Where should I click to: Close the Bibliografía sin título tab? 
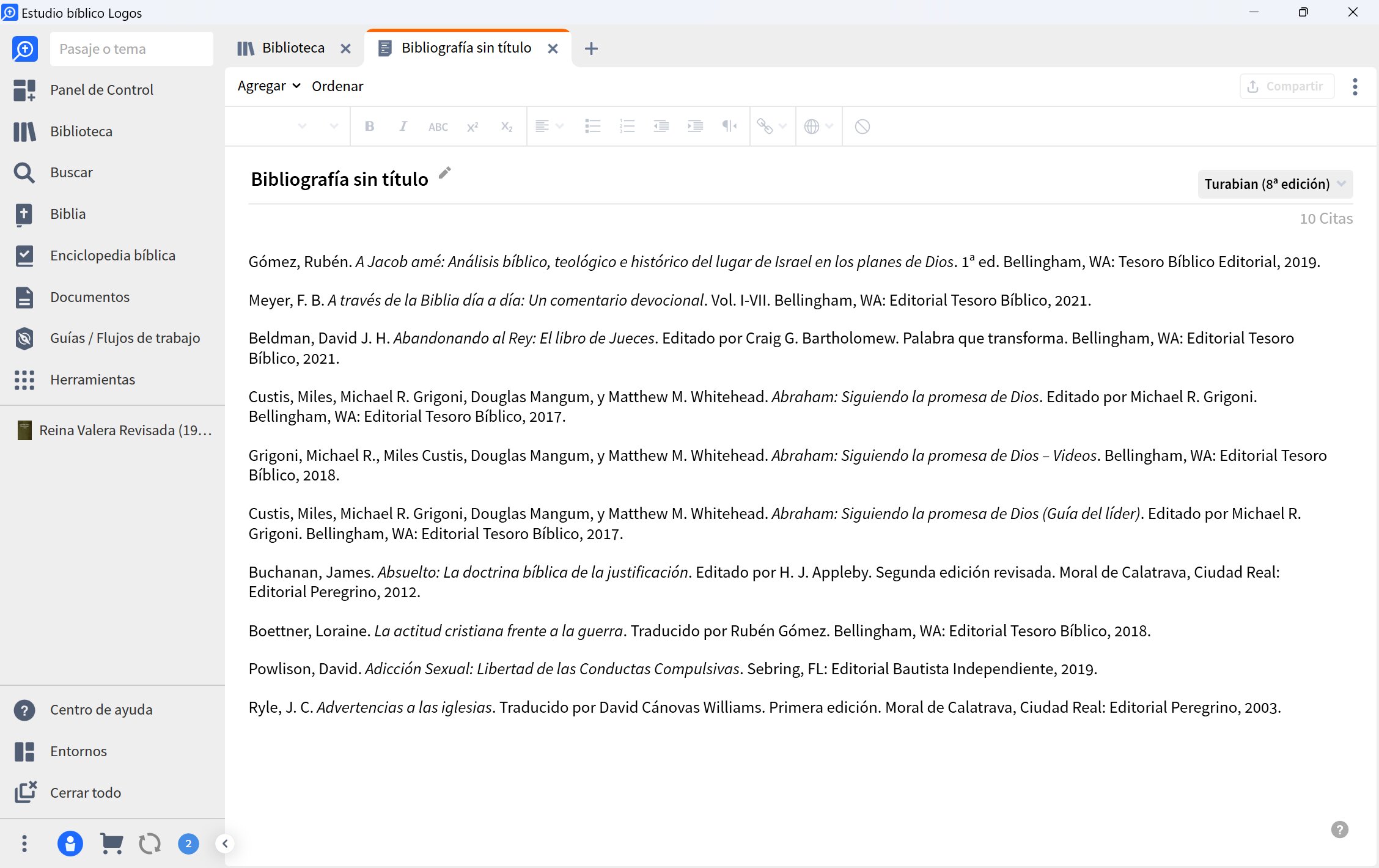553,49
